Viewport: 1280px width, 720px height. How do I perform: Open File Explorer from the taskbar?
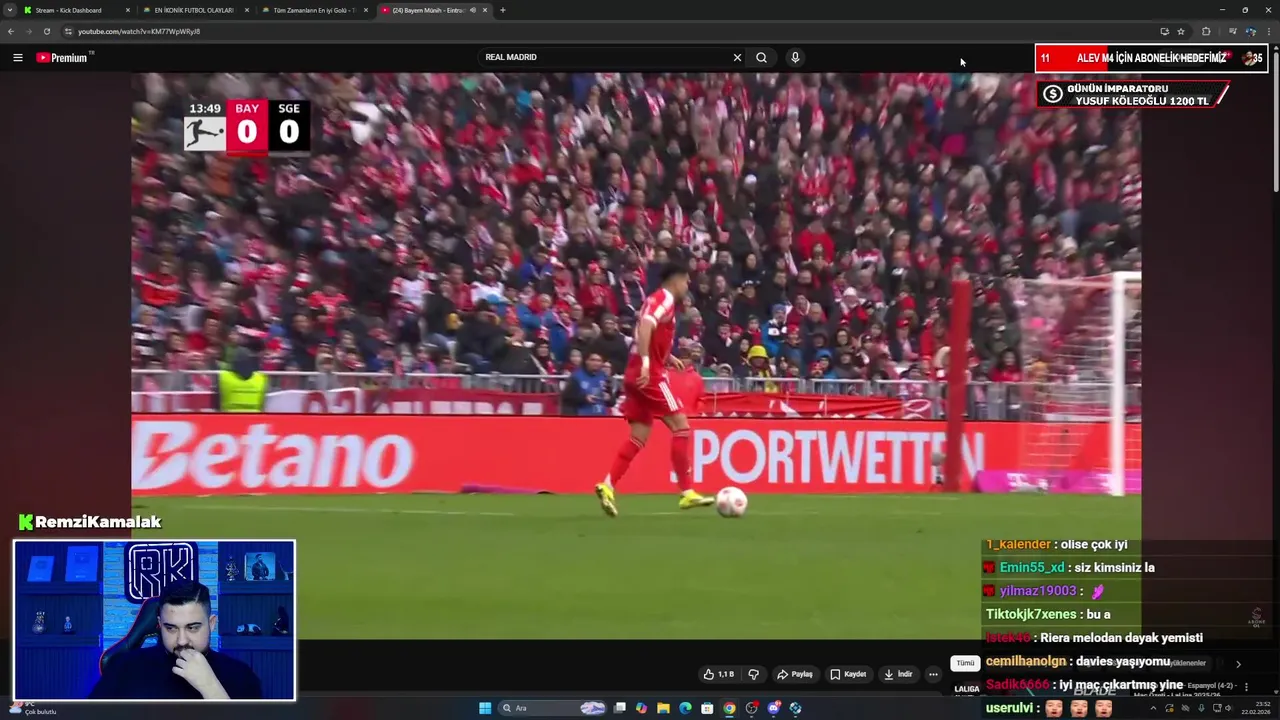click(663, 708)
